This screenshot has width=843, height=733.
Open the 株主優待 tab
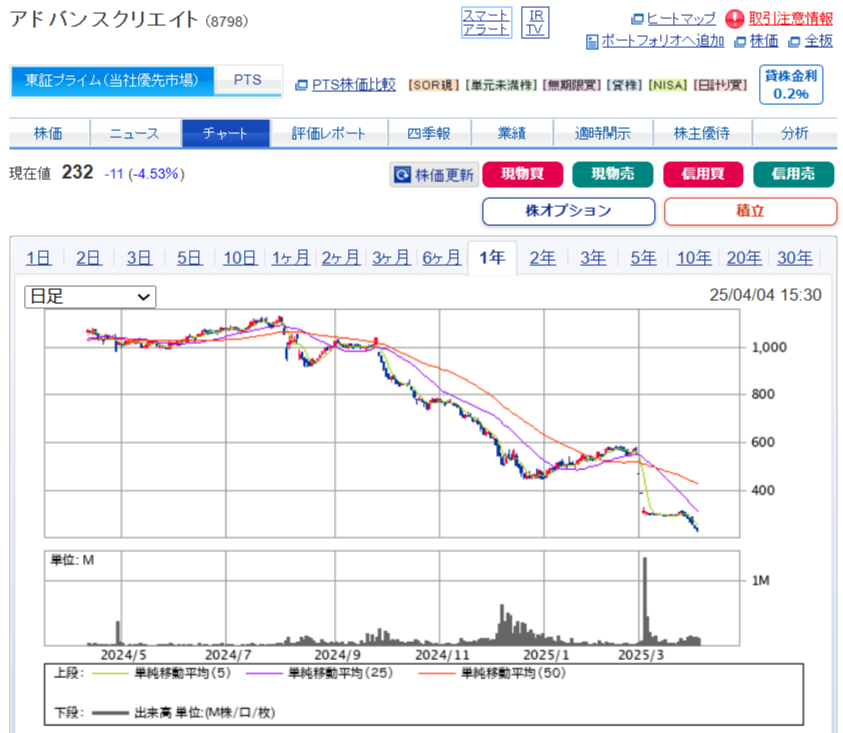[x=702, y=133]
